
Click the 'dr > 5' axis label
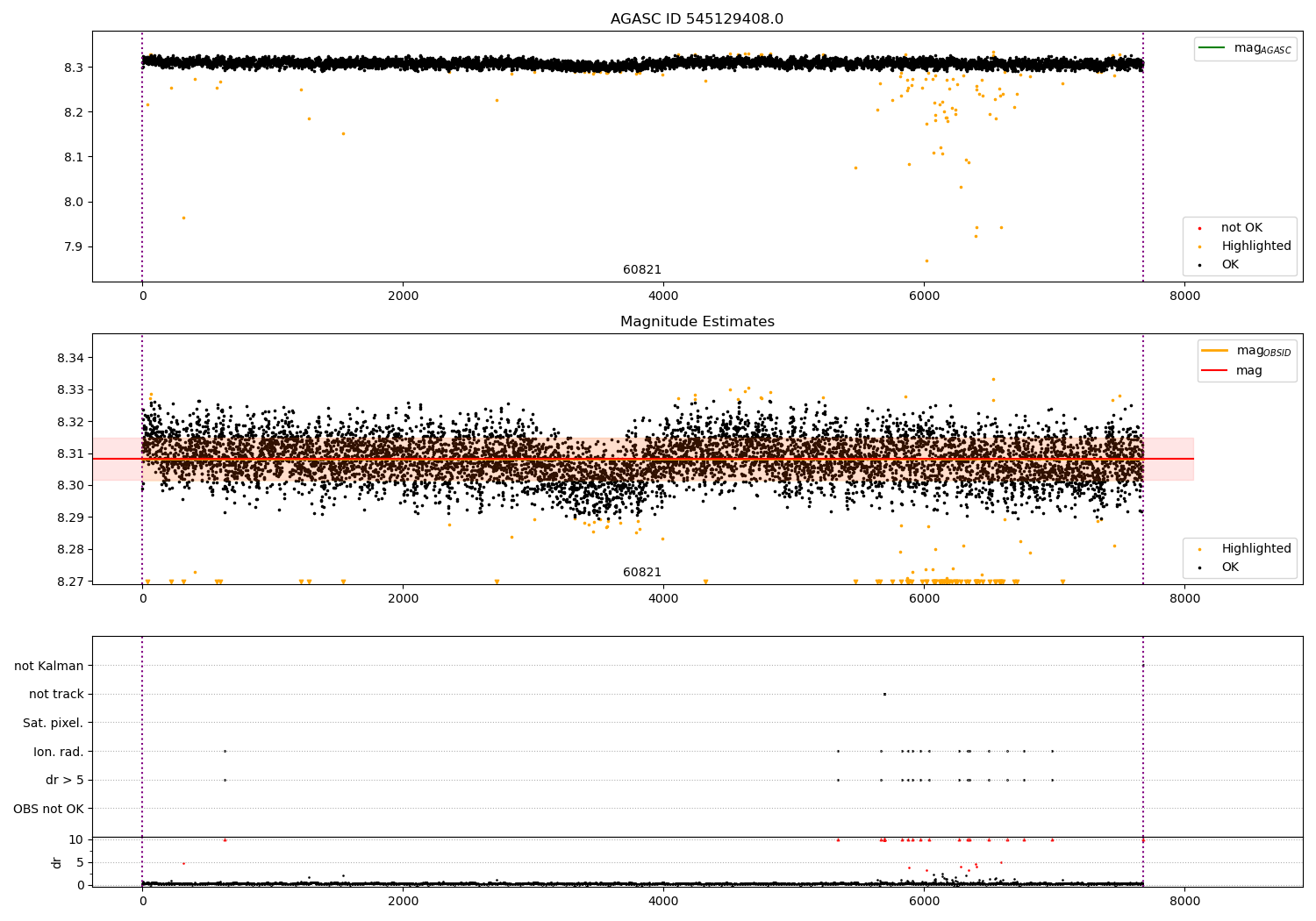(65, 780)
